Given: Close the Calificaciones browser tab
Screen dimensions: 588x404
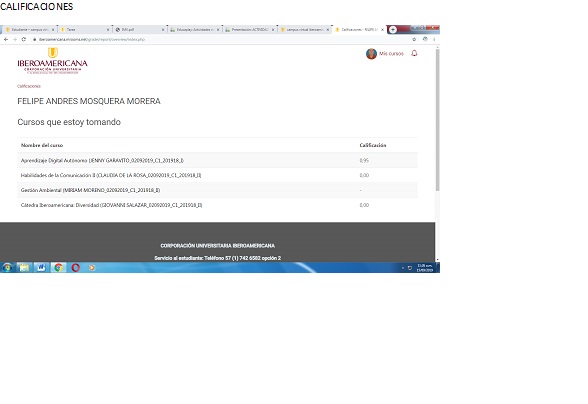Looking at the screenshot, I should pyautogui.click(x=382, y=29).
